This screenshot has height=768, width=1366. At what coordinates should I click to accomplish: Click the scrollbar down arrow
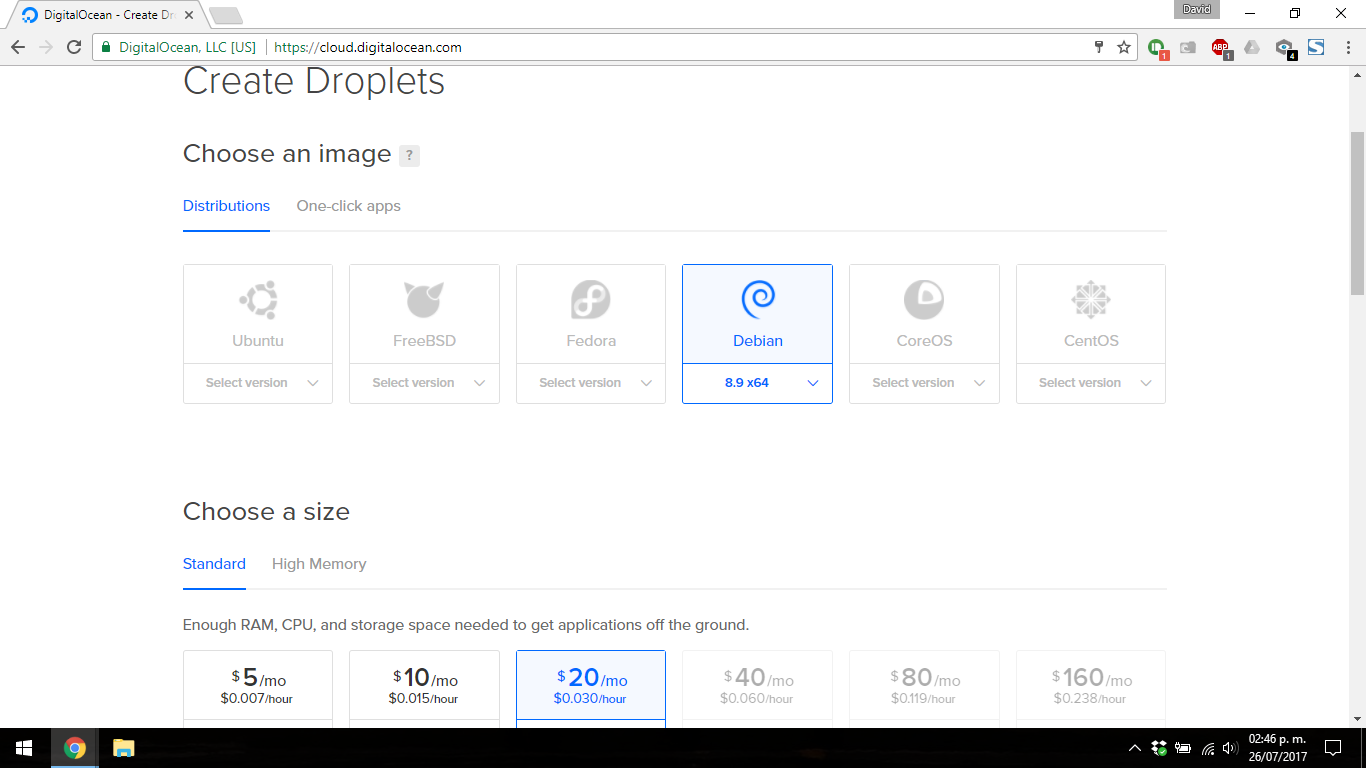click(1358, 719)
